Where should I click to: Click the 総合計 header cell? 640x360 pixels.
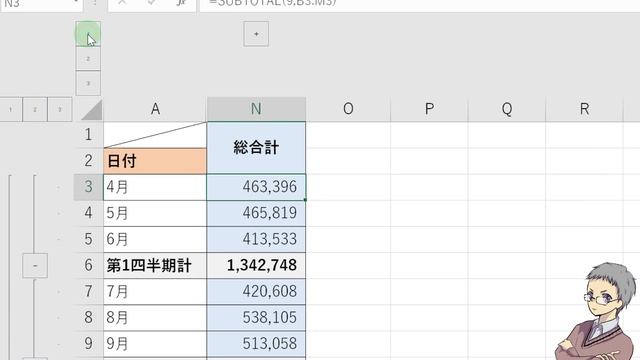pos(256,147)
